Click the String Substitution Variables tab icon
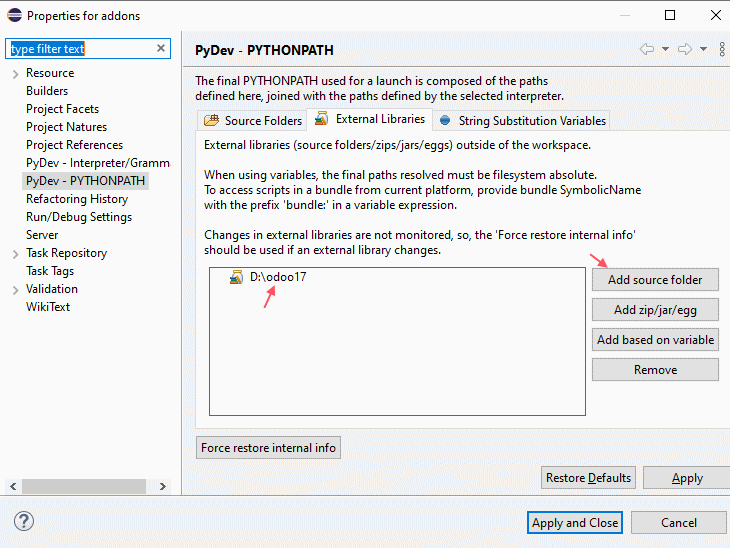 pyautogui.click(x=445, y=121)
